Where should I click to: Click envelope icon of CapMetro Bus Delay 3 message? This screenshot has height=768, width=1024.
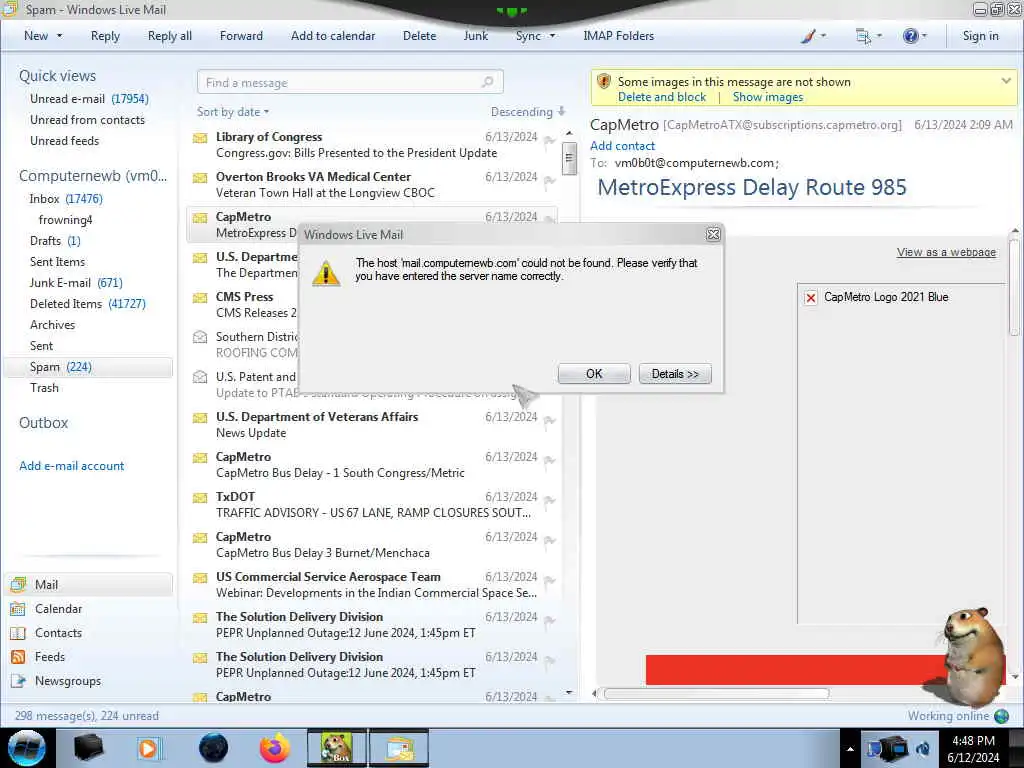point(200,538)
